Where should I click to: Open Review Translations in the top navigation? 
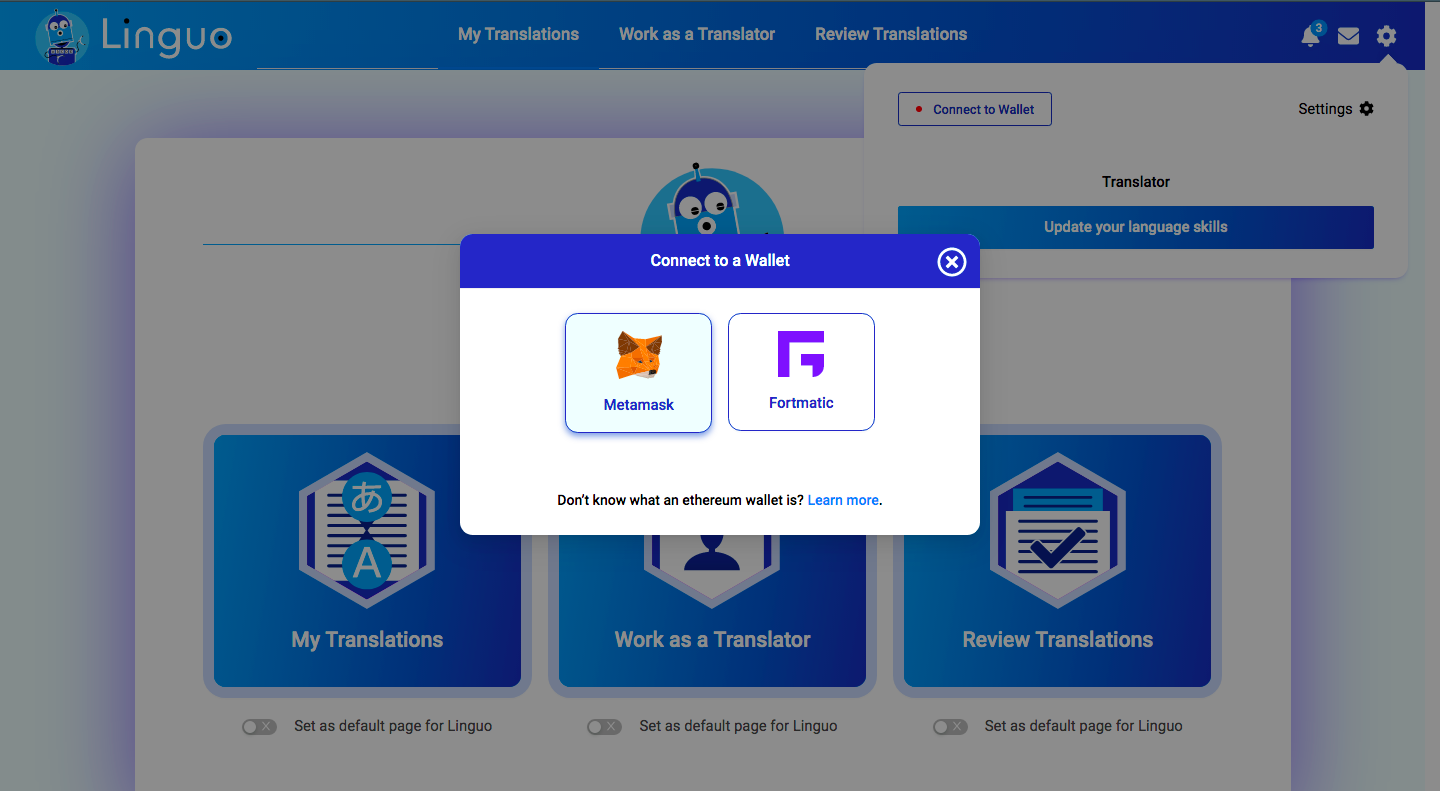click(891, 34)
